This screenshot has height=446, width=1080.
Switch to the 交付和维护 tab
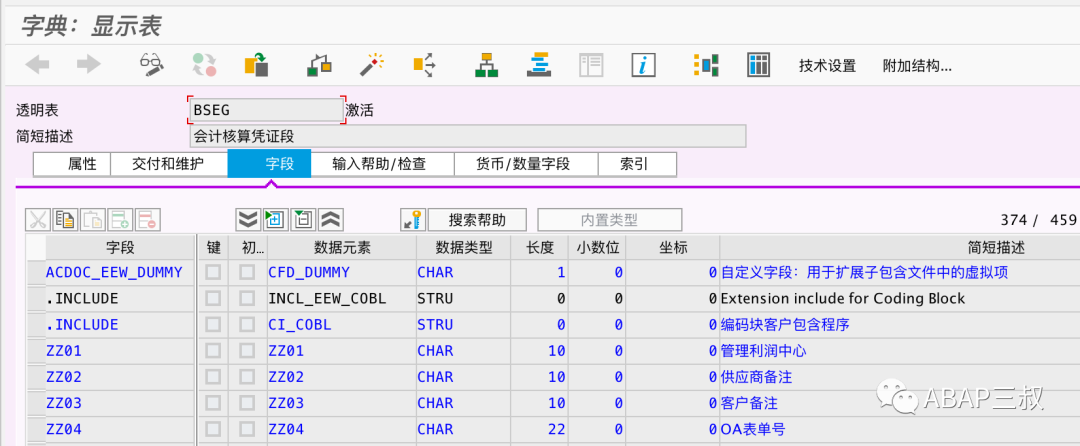point(169,164)
